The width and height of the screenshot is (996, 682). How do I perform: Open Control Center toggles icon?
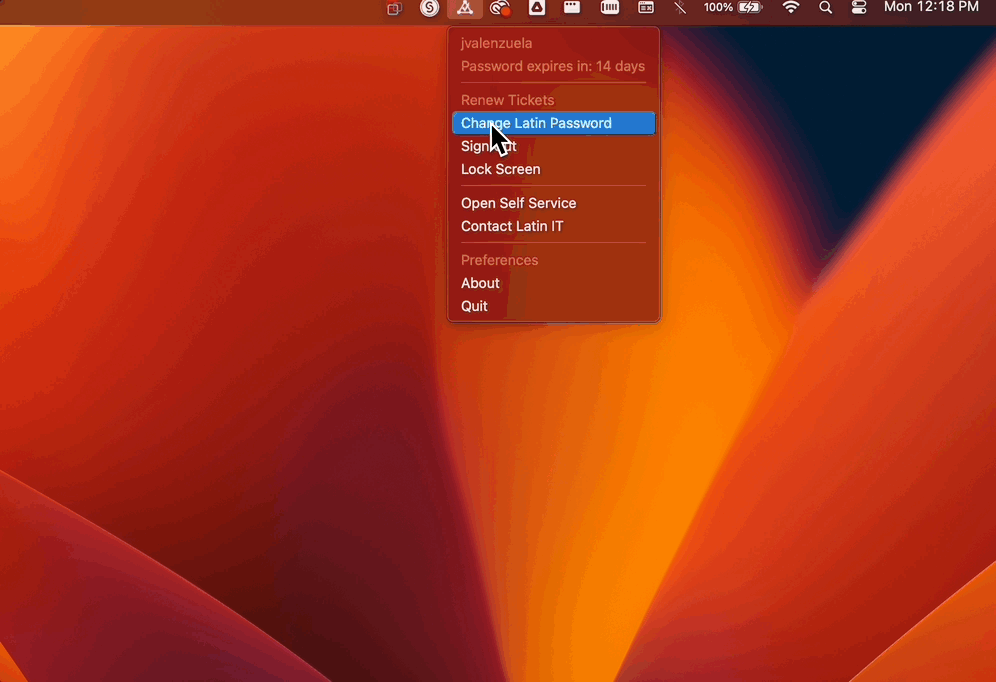coord(859,8)
